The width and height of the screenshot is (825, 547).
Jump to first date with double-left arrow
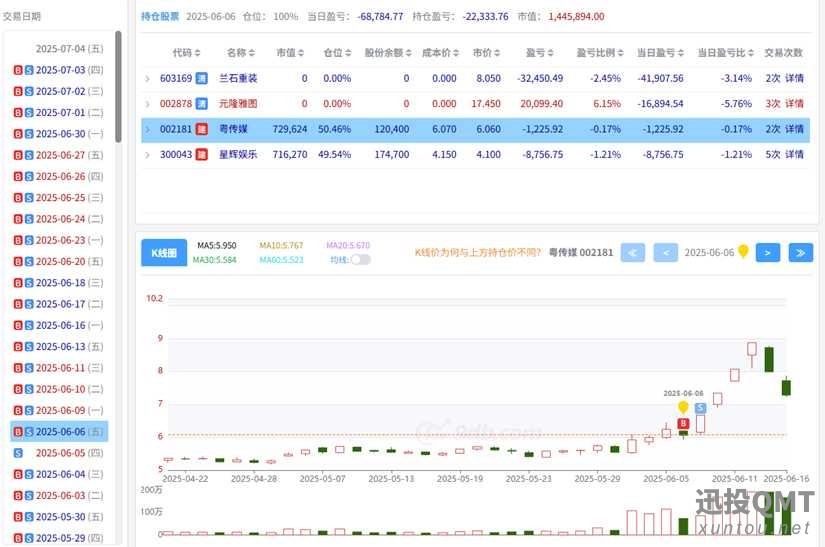click(632, 253)
